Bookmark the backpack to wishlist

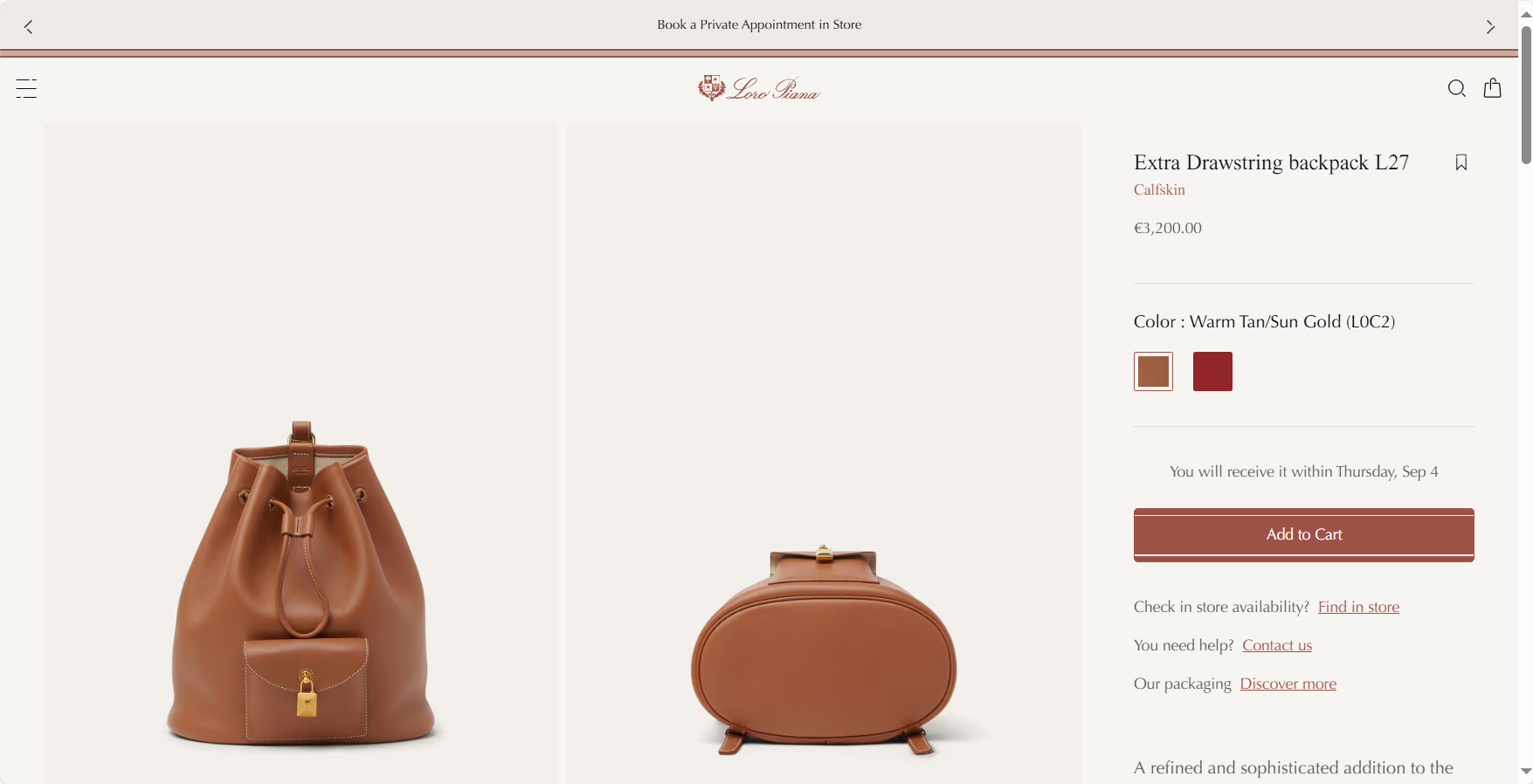tap(1460, 162)
